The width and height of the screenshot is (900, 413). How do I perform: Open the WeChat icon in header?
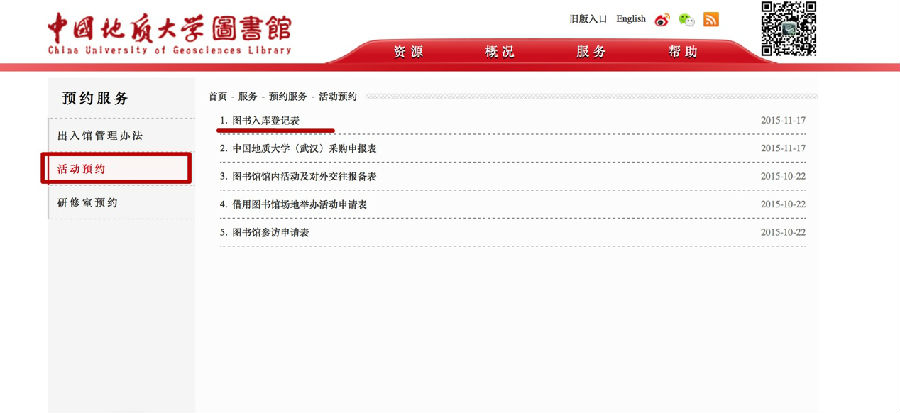pos(686,20)
